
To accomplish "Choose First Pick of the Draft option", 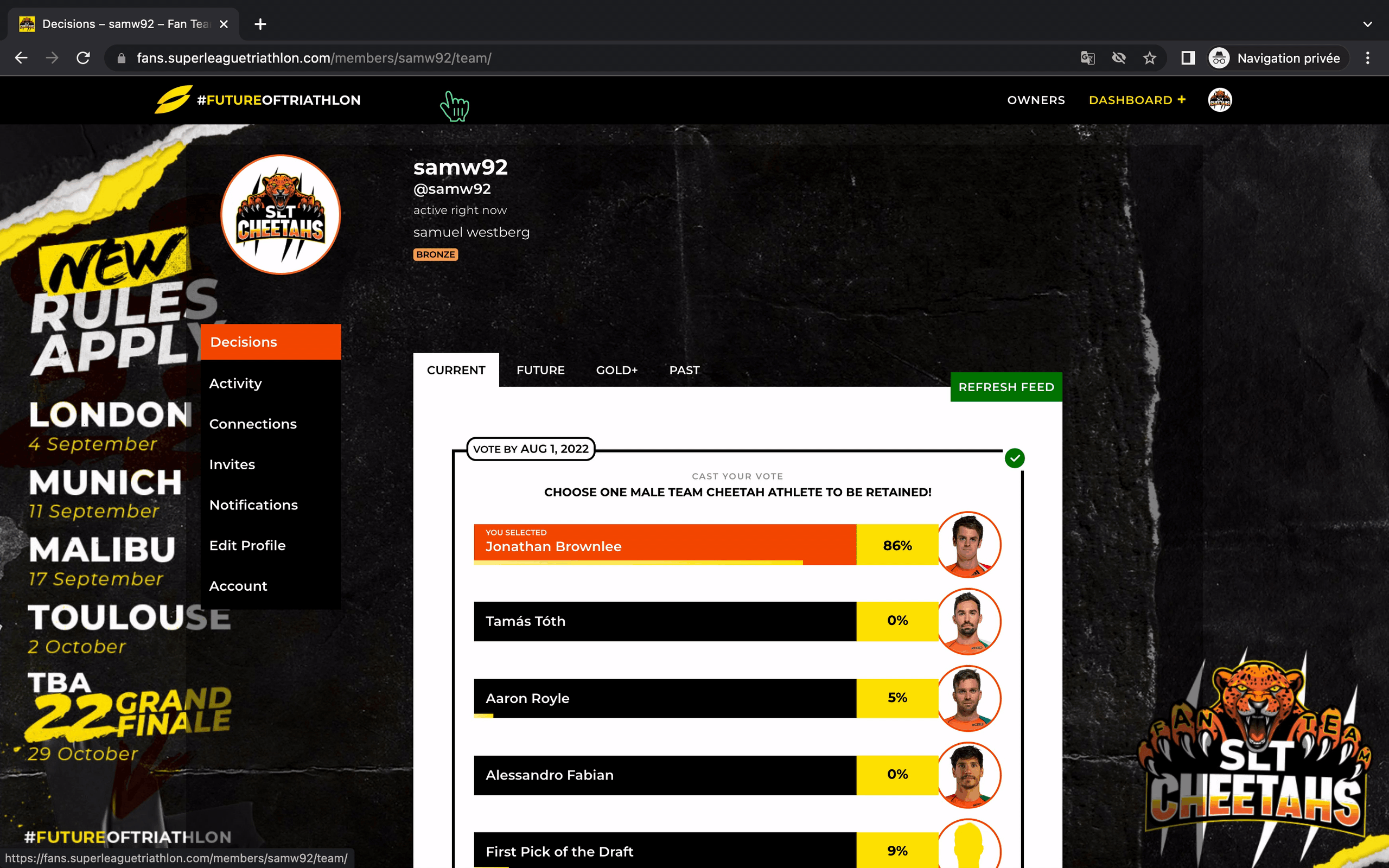I will pyautogui.click(x=665, y=851).
